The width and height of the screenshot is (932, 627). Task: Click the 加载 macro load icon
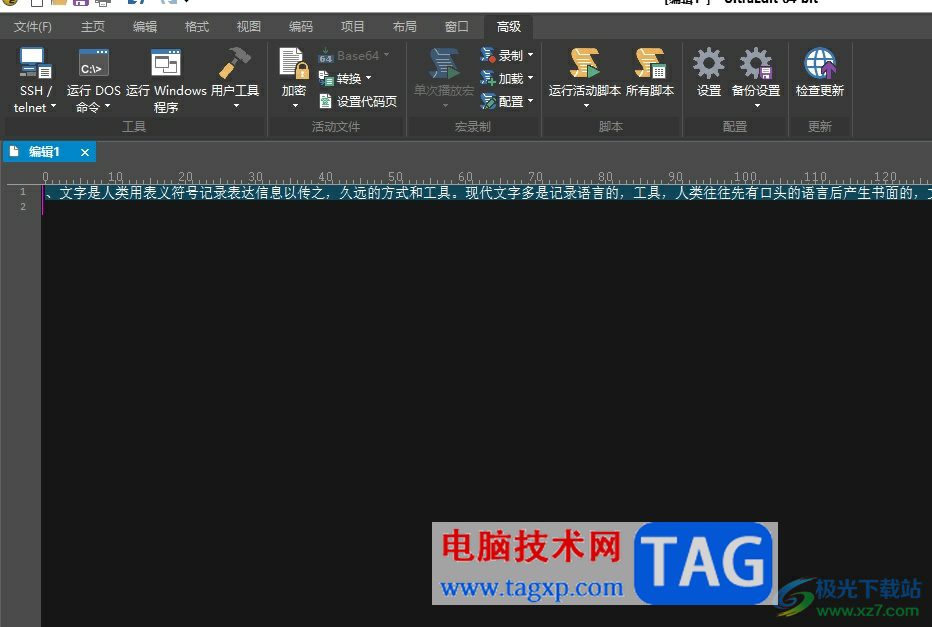click(x=487, y=78)
